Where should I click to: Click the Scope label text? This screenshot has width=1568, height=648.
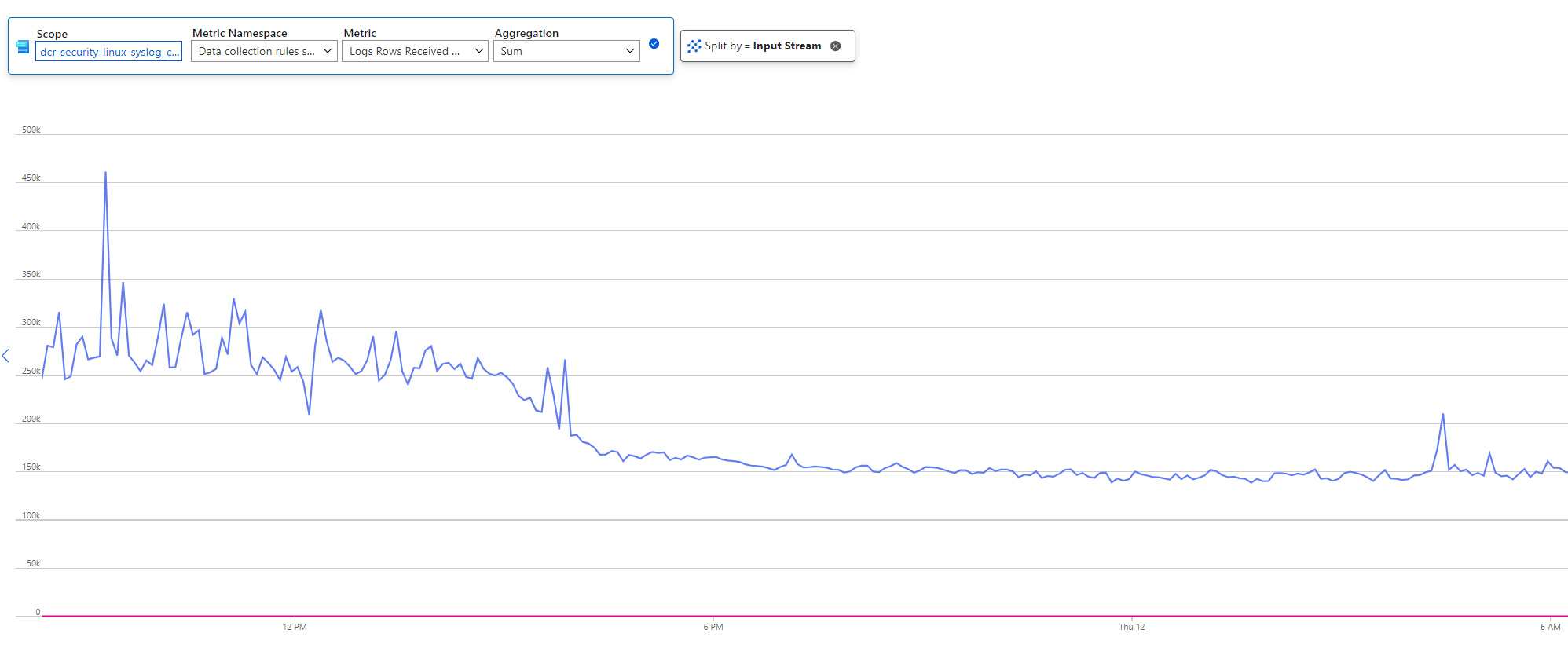tap(52, 34)
